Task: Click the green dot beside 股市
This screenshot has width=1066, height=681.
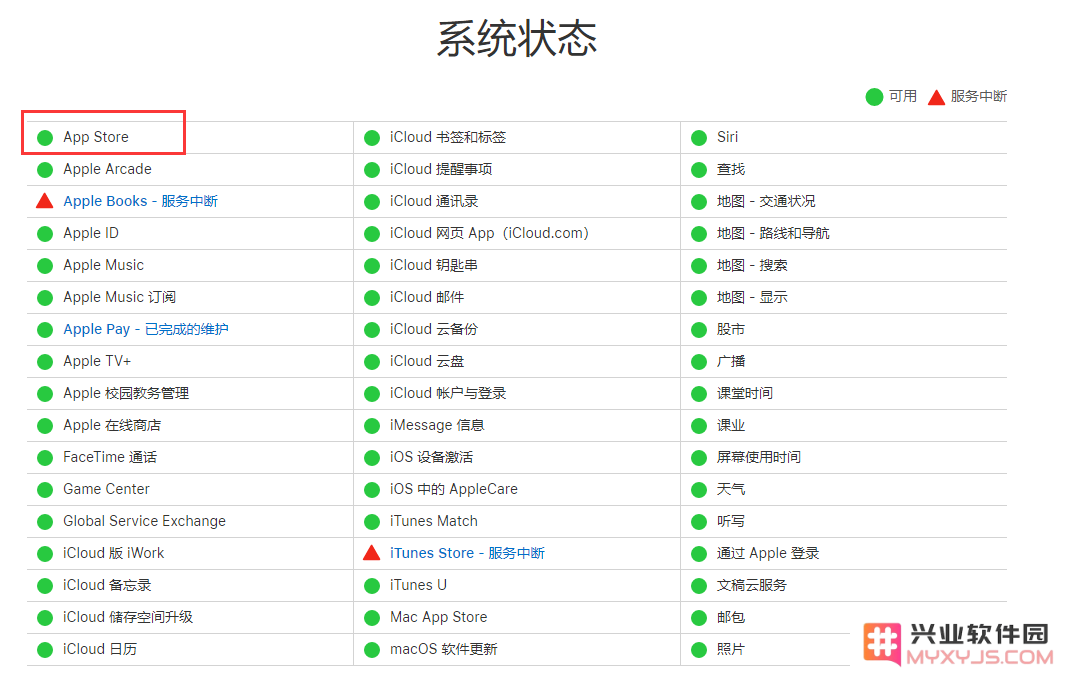Action: [699, 330]
